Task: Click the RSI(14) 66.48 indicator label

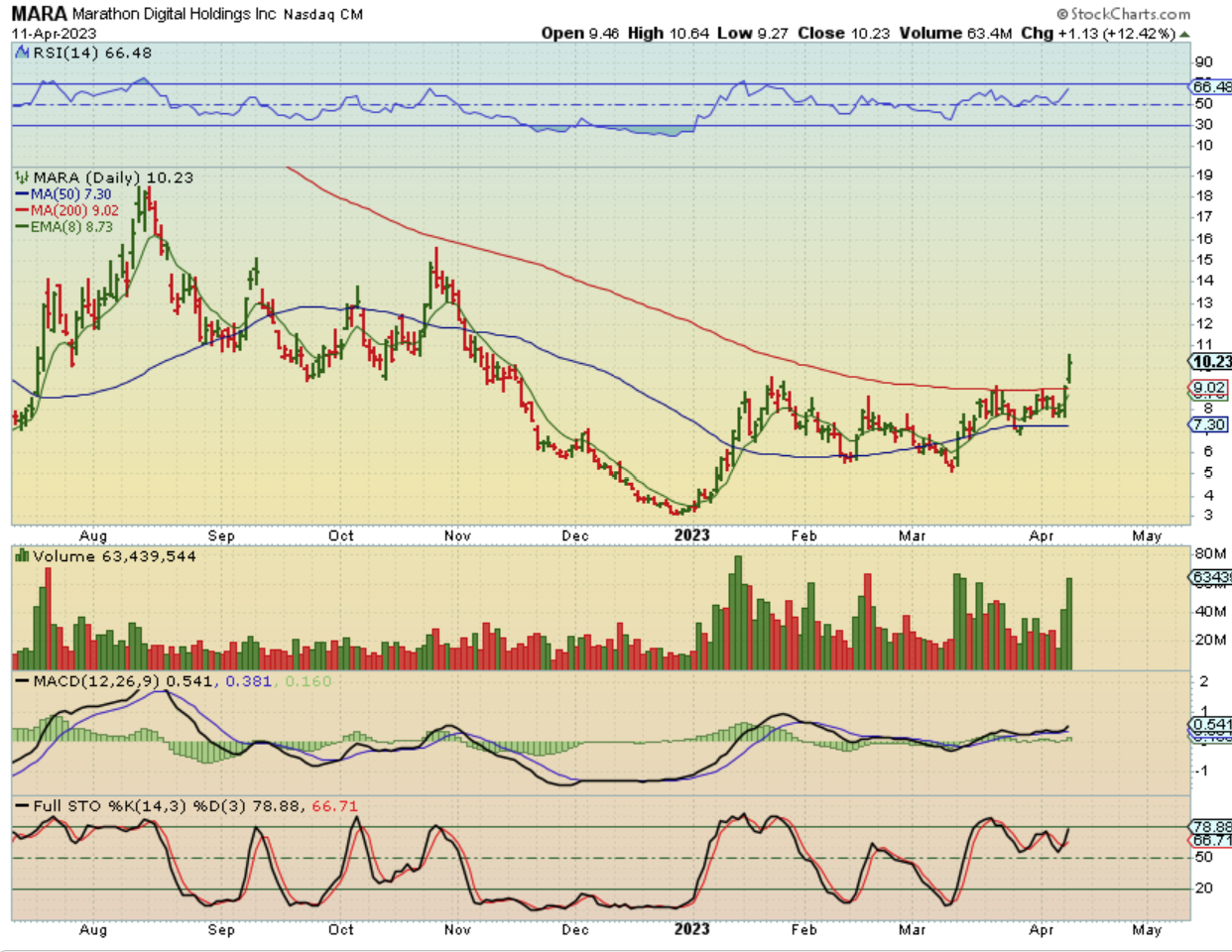Action: 92,53
